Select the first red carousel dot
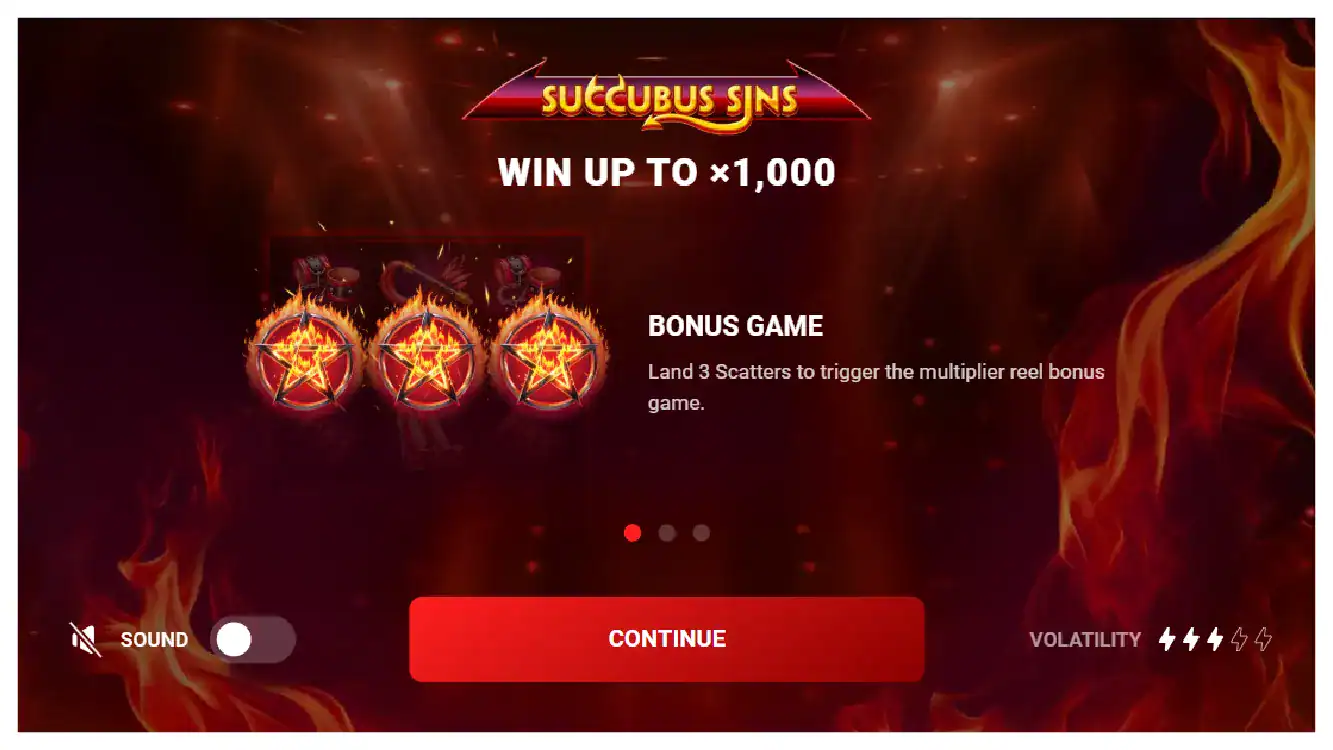Viewport: 1333px width, 750px height. 632,533
